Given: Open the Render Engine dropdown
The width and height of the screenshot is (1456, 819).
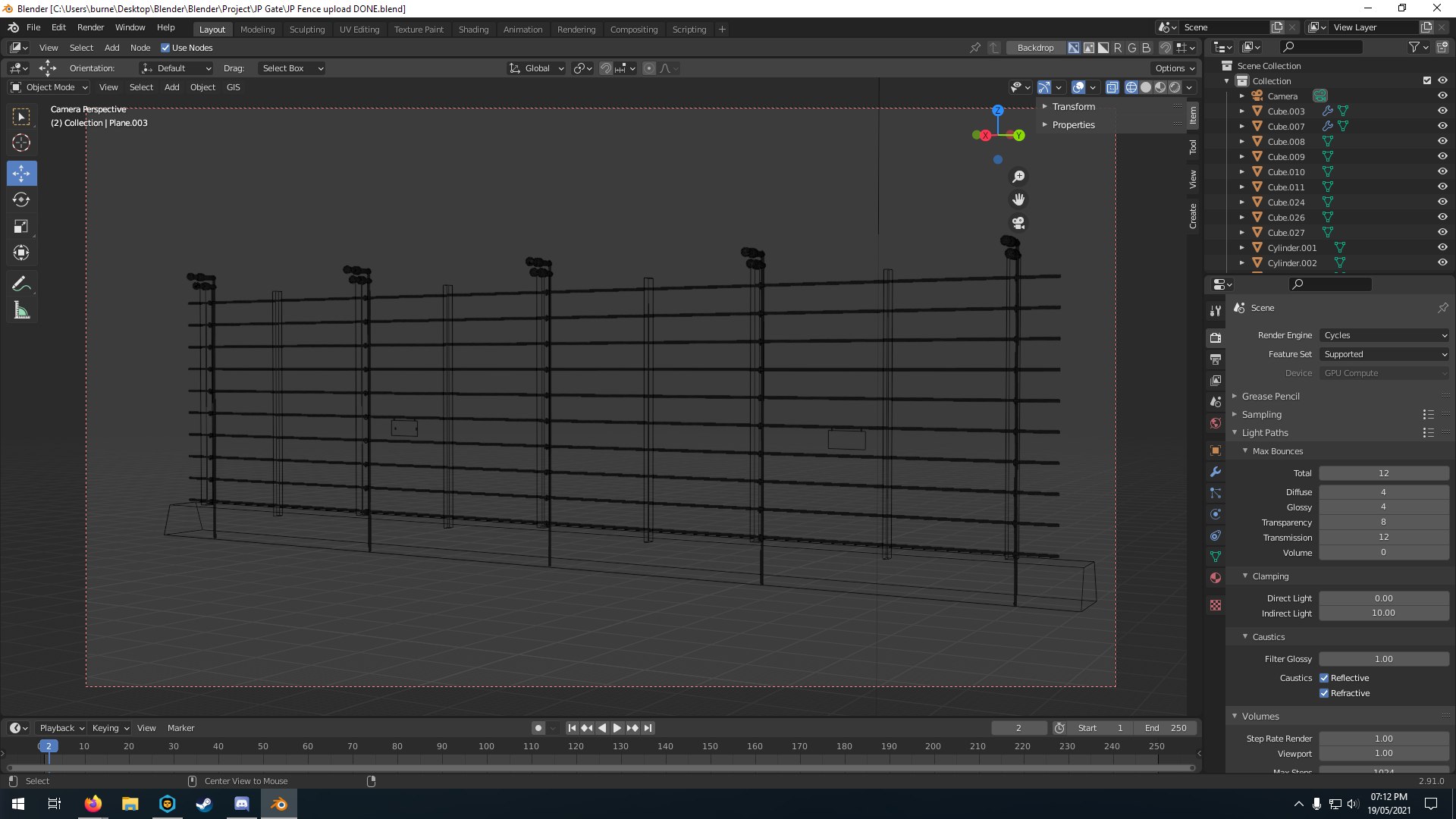Looking at the screenshot, I should pos(1384,335).
